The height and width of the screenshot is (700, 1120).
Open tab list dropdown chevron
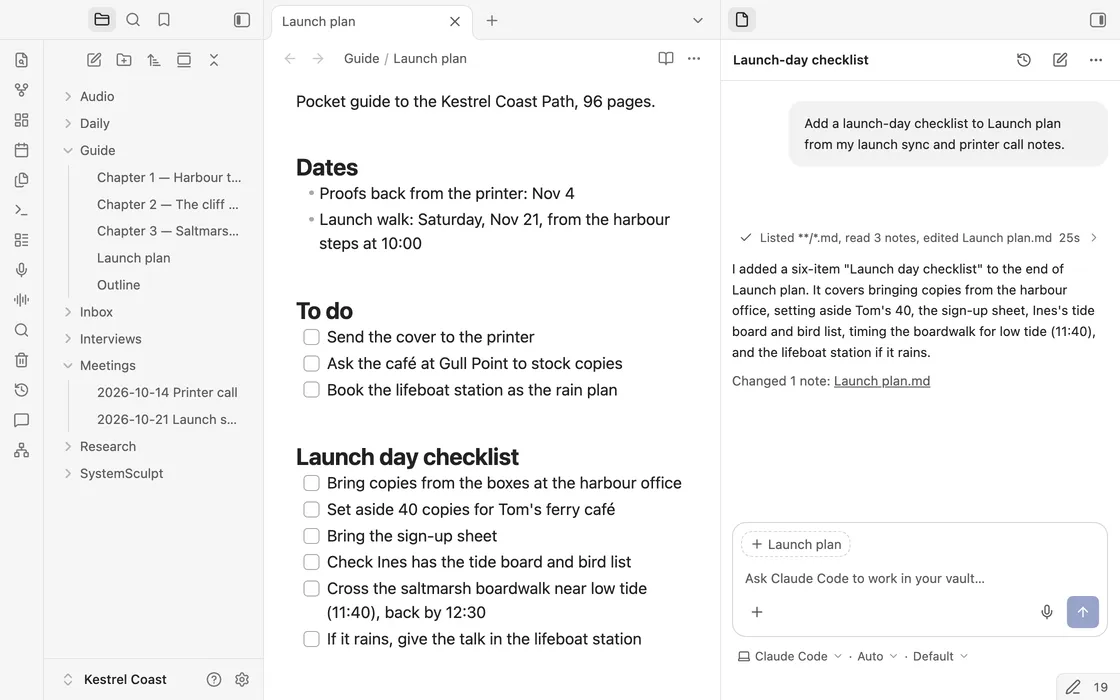[698, 21]
